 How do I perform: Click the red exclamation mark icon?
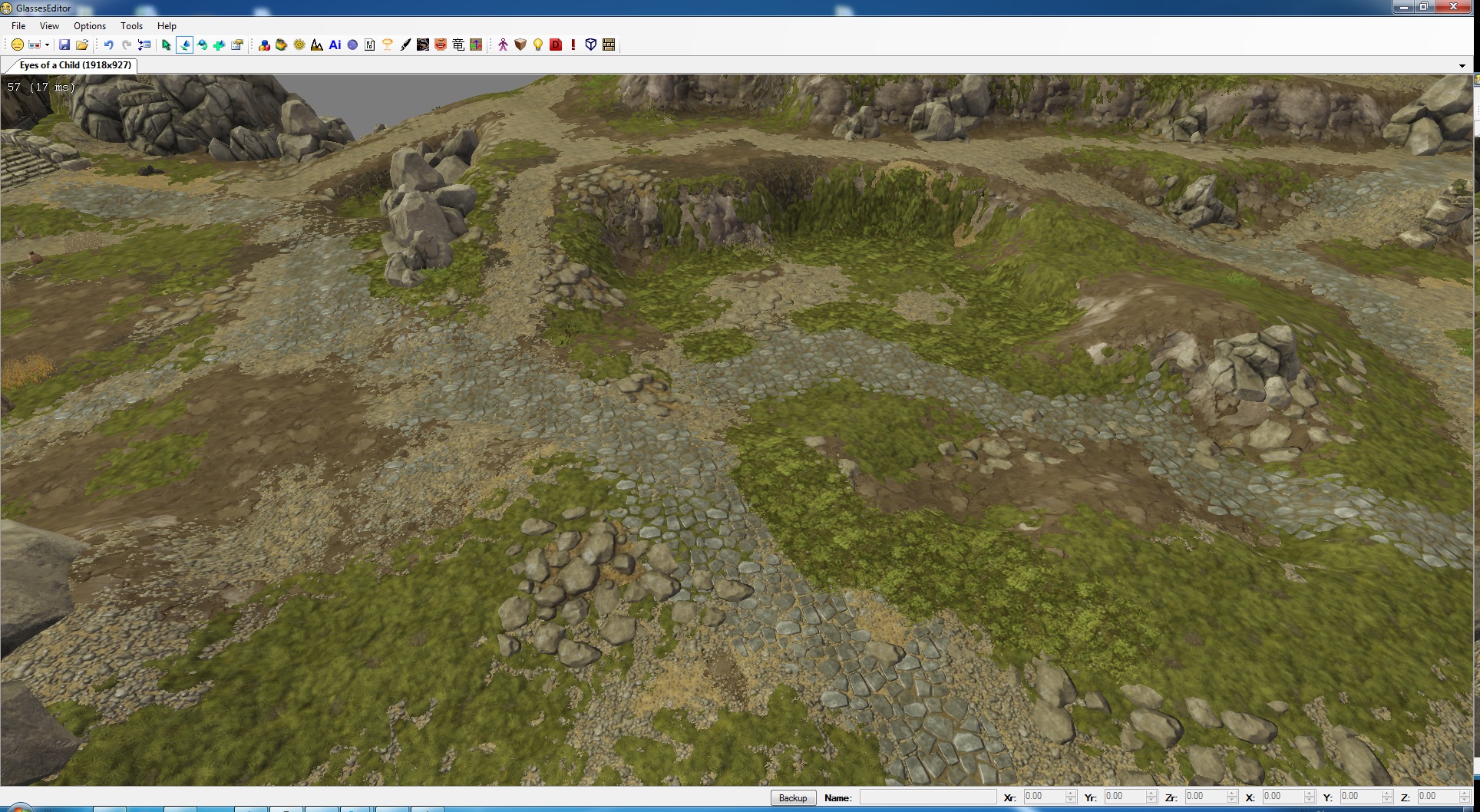coord(573,45)
